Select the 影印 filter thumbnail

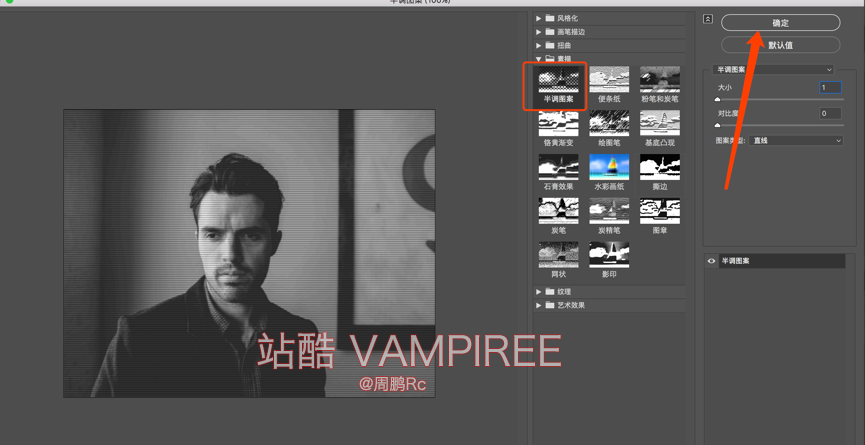[609, 255]
